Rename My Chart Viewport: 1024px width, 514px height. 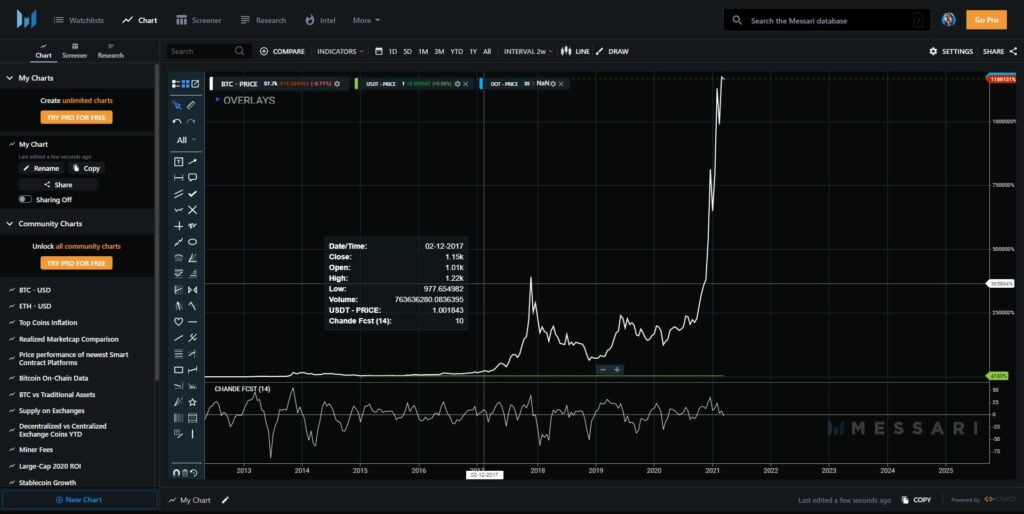(40, 168)
